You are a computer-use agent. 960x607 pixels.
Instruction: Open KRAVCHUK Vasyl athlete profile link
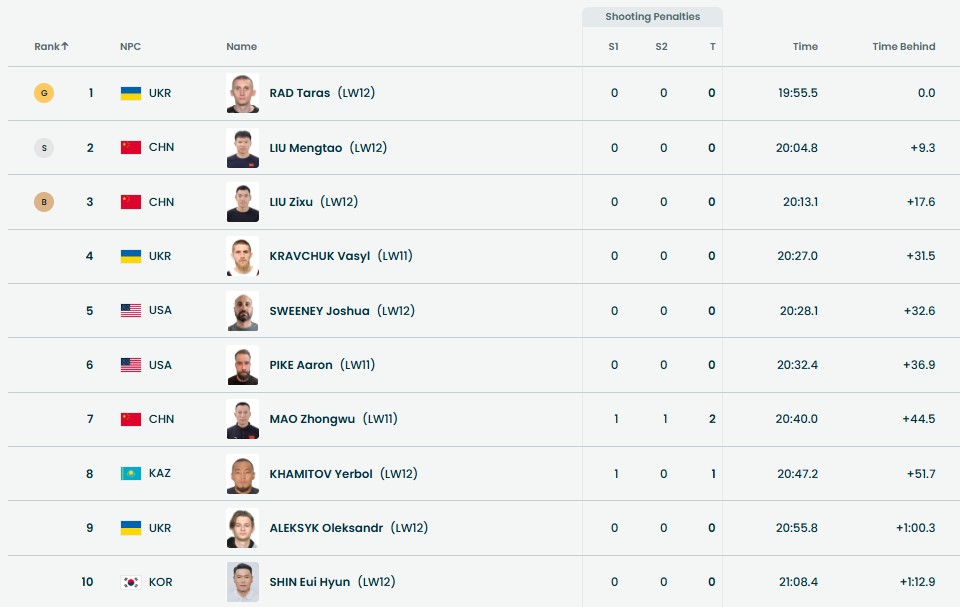[319, 256]
